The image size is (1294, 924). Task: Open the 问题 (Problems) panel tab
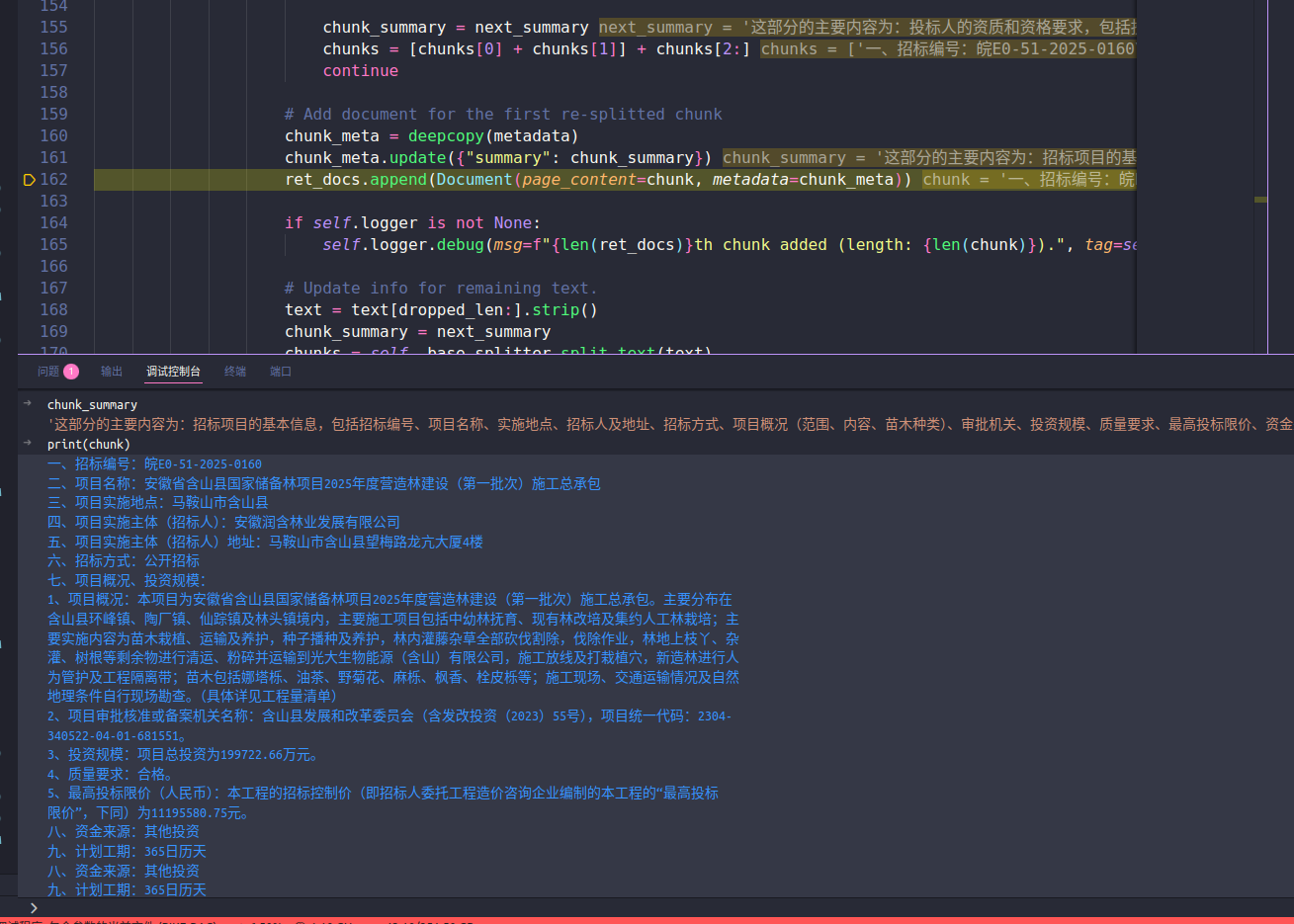click(48, 372)
